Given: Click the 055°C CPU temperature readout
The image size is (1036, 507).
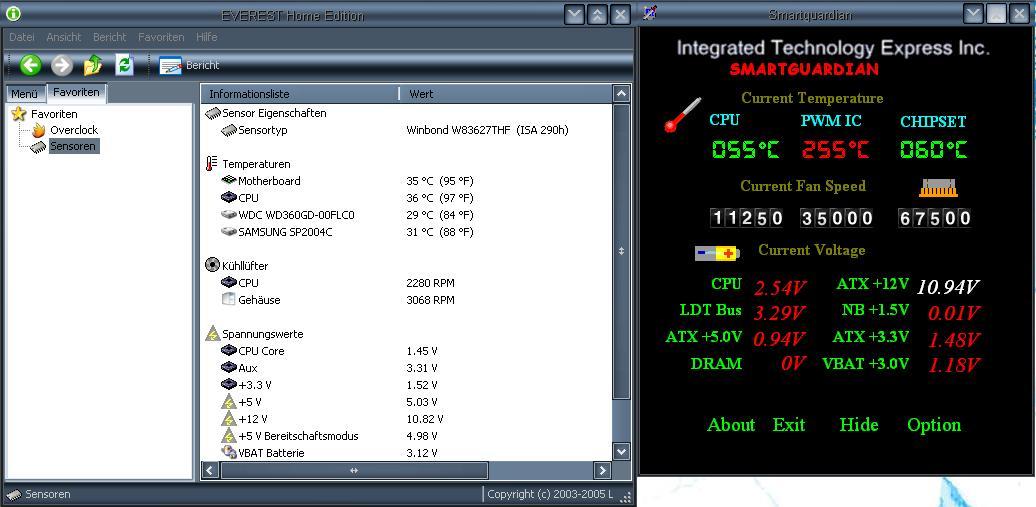Looking at the screenshot, I should [745, 149].
